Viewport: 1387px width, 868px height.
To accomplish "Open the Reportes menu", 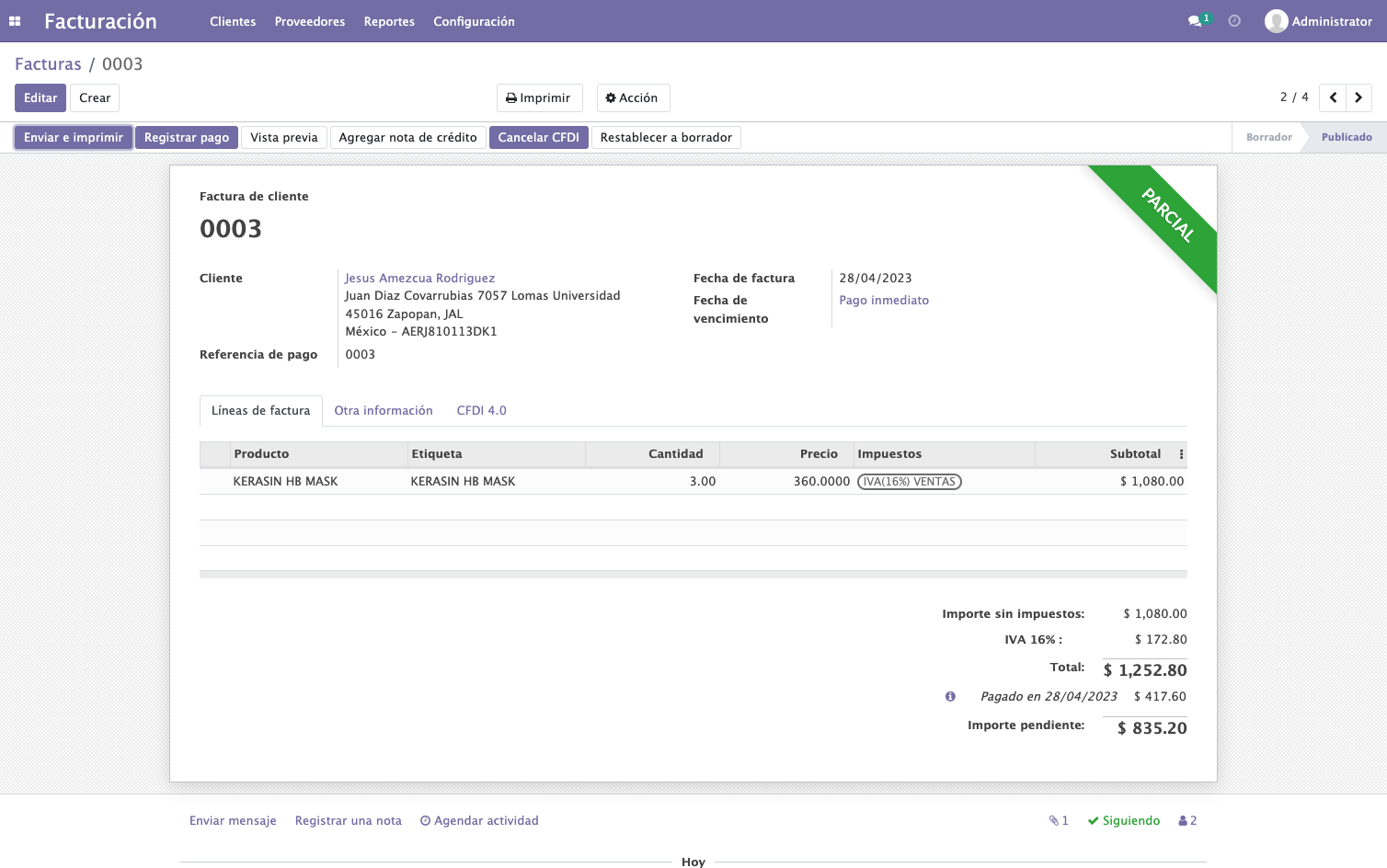I will click(x=389, y=21).
